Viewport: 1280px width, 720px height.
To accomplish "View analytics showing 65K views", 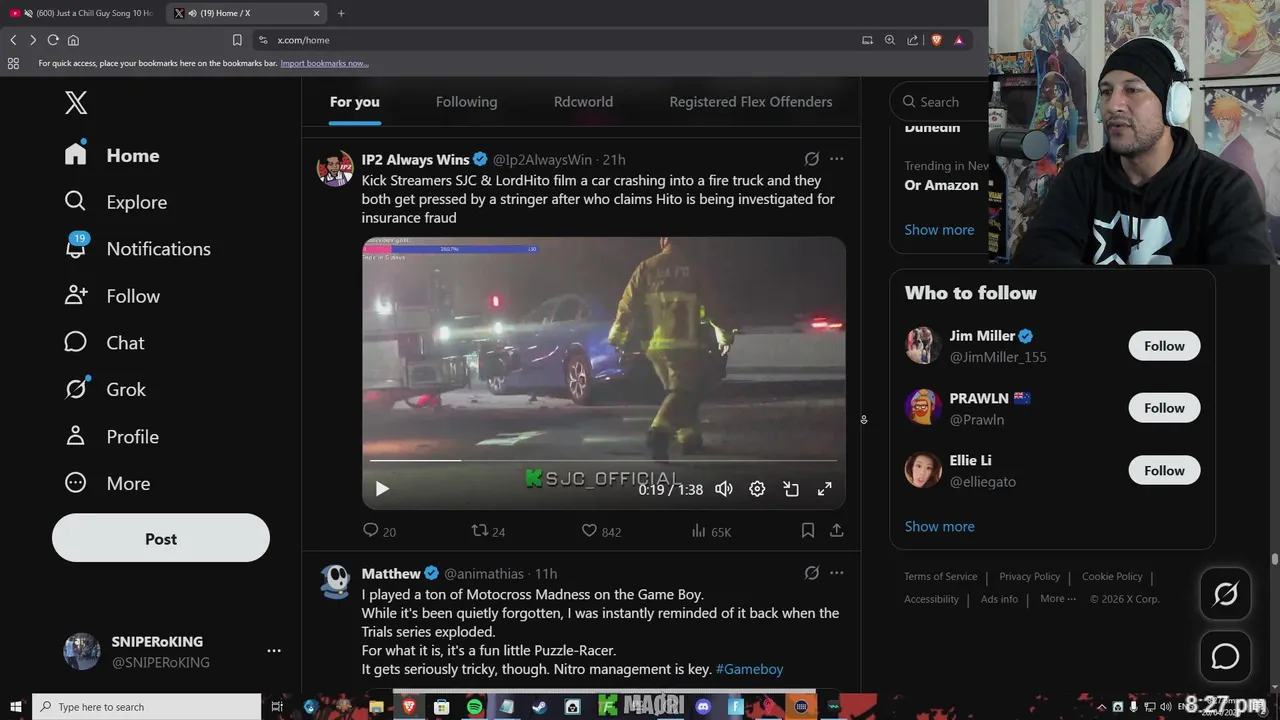I will click(711, 531).
